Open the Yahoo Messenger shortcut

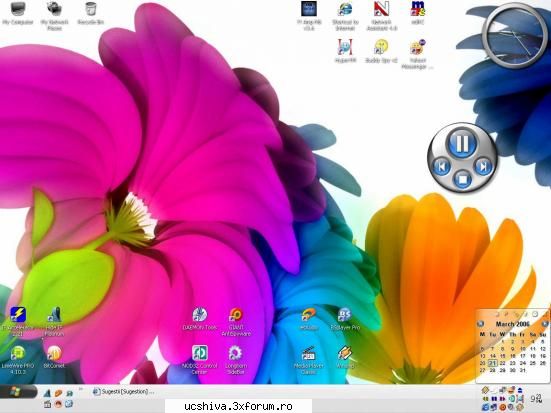[417, 54]
